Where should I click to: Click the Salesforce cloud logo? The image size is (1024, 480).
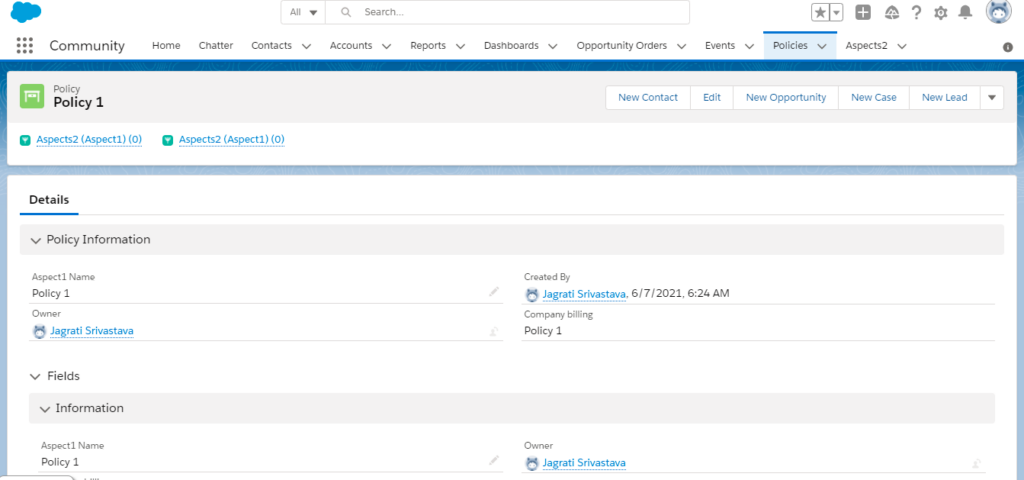point(25,12)
